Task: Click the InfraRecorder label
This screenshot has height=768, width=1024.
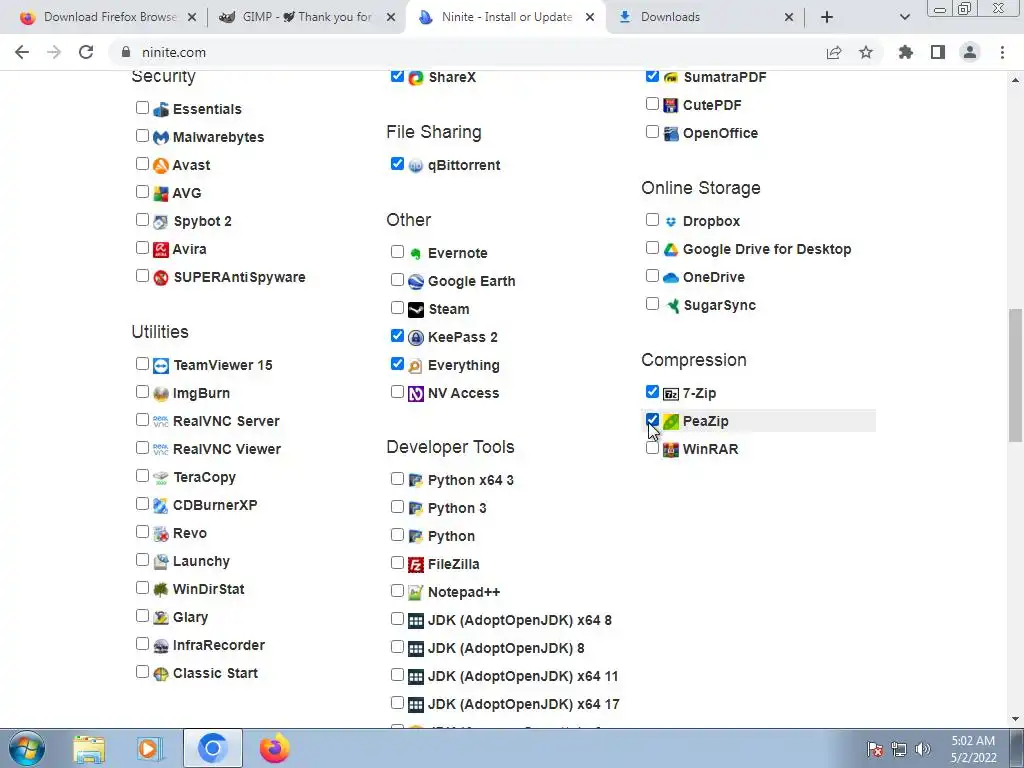Action: click(x=219, y=645)
